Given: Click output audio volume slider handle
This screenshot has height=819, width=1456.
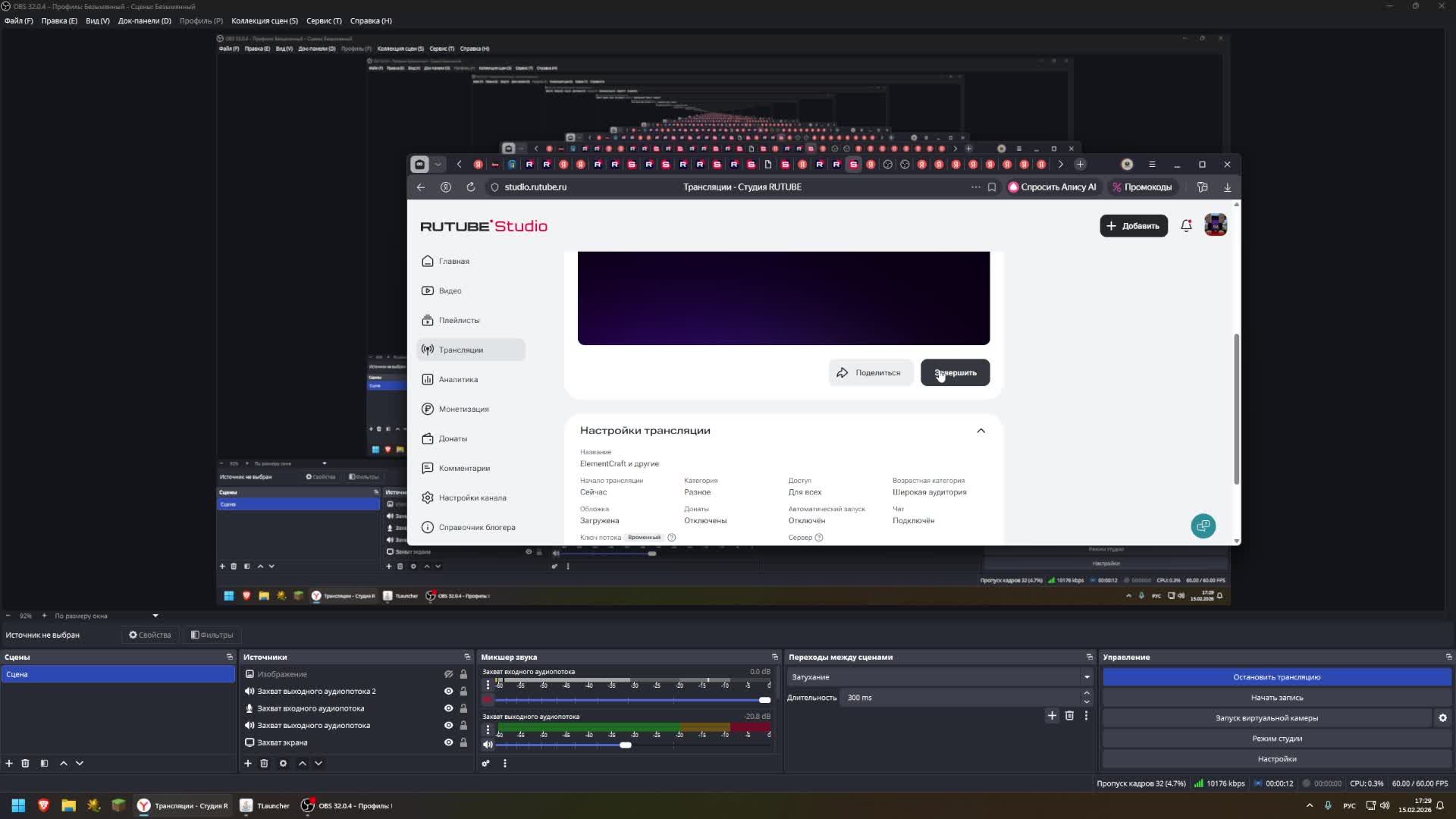Looking at the screenshot, I should 626,745.
